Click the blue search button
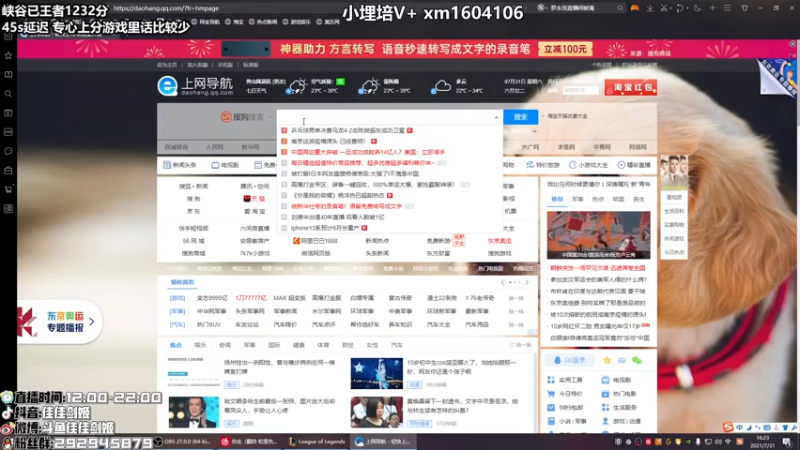The image size is (800, 450). pyautogui.click(x=520, y=117)
